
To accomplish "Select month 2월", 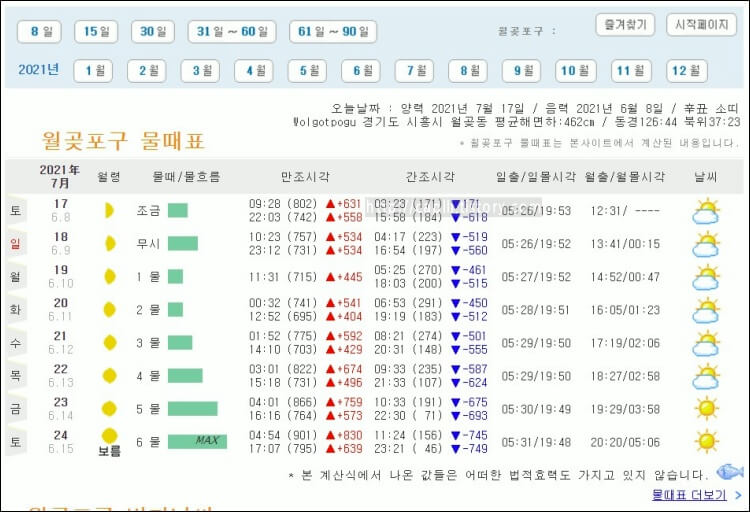I will 147,71.
